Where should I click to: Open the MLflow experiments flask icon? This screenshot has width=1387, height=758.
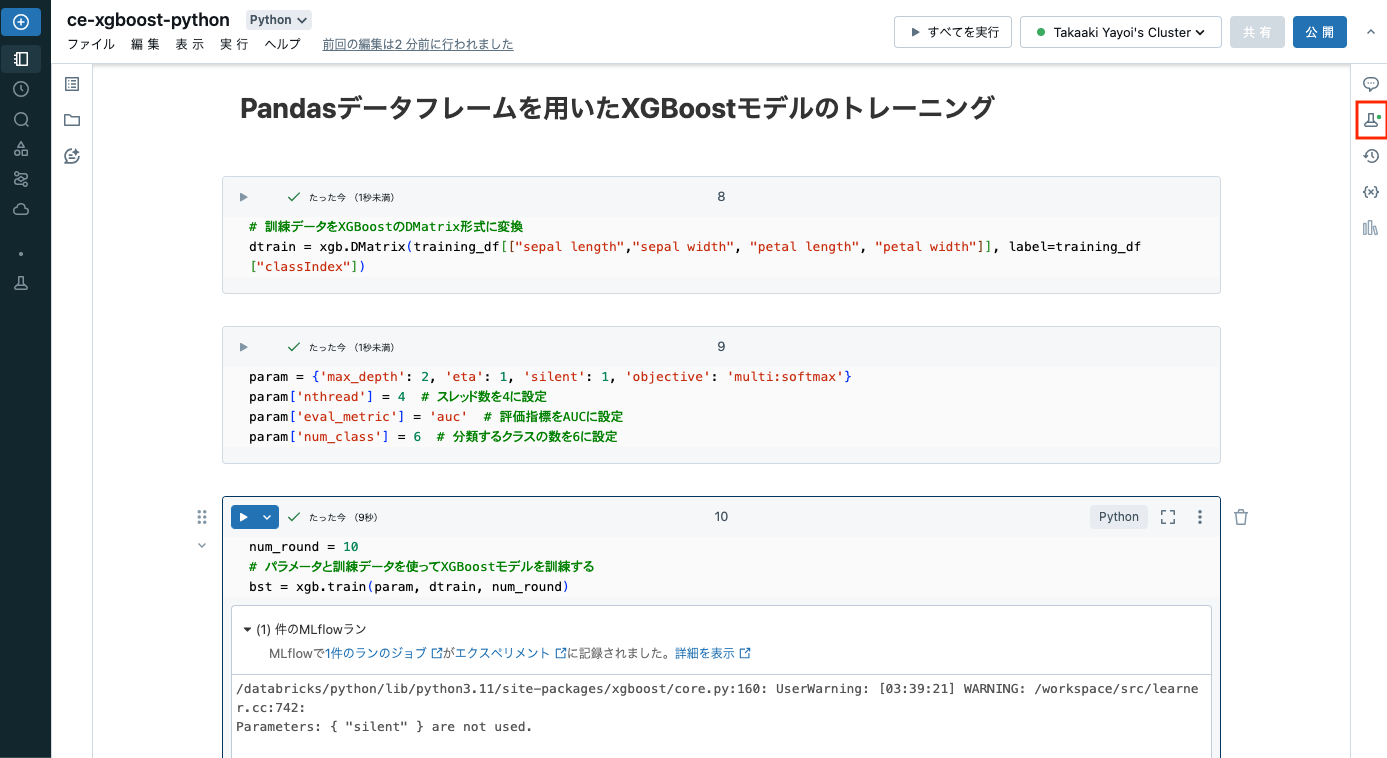[x=1371, y=119]
